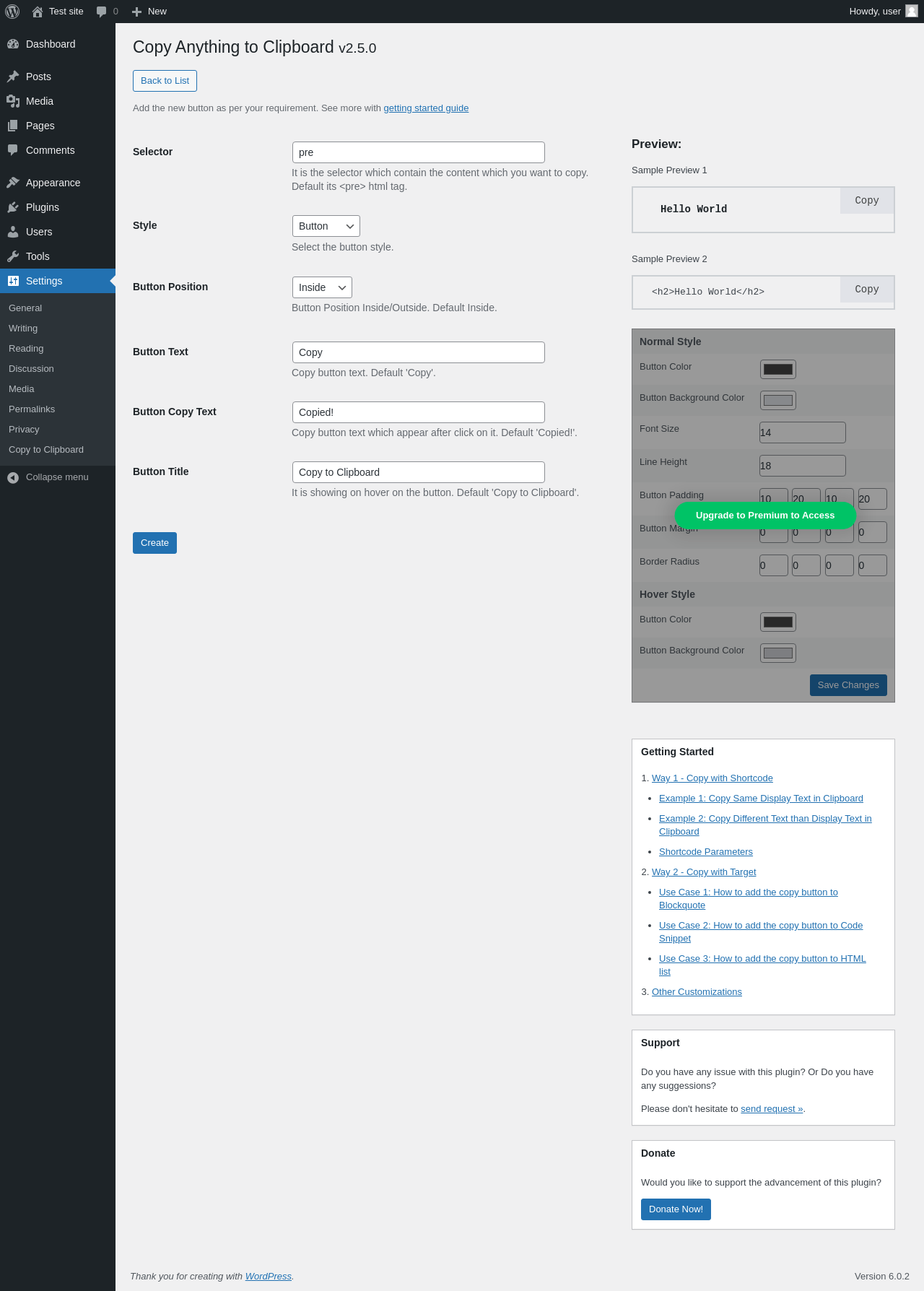Click the Comments sidebar bubble icon

[13, 150]
